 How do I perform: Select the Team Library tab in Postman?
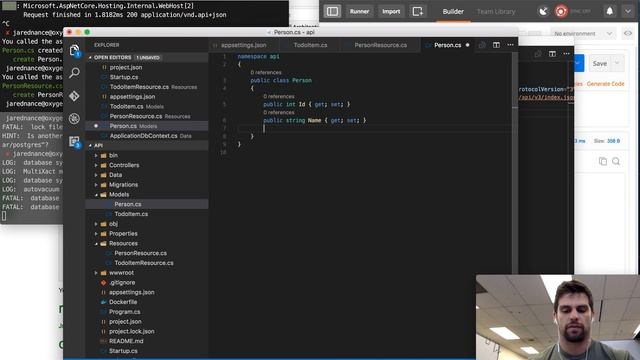(496, 11)
